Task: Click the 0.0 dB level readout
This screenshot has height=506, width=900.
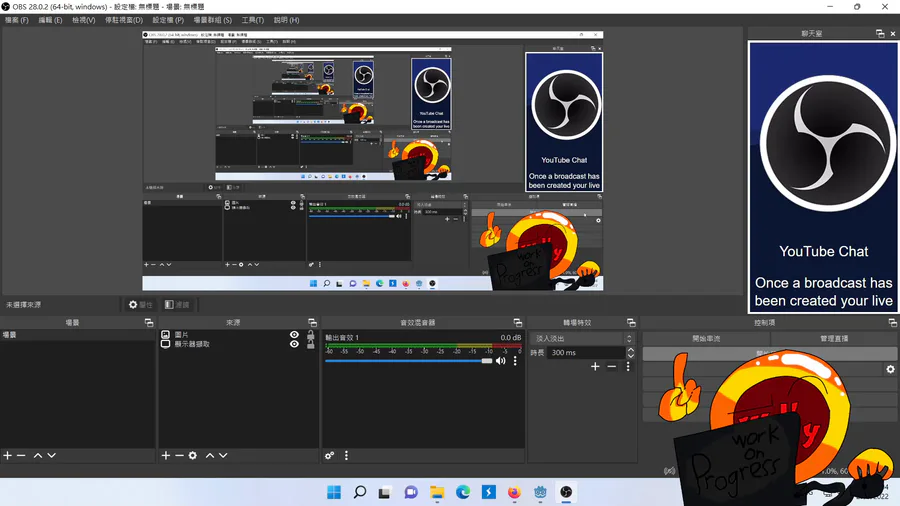Action: click(x=510, y=338)
